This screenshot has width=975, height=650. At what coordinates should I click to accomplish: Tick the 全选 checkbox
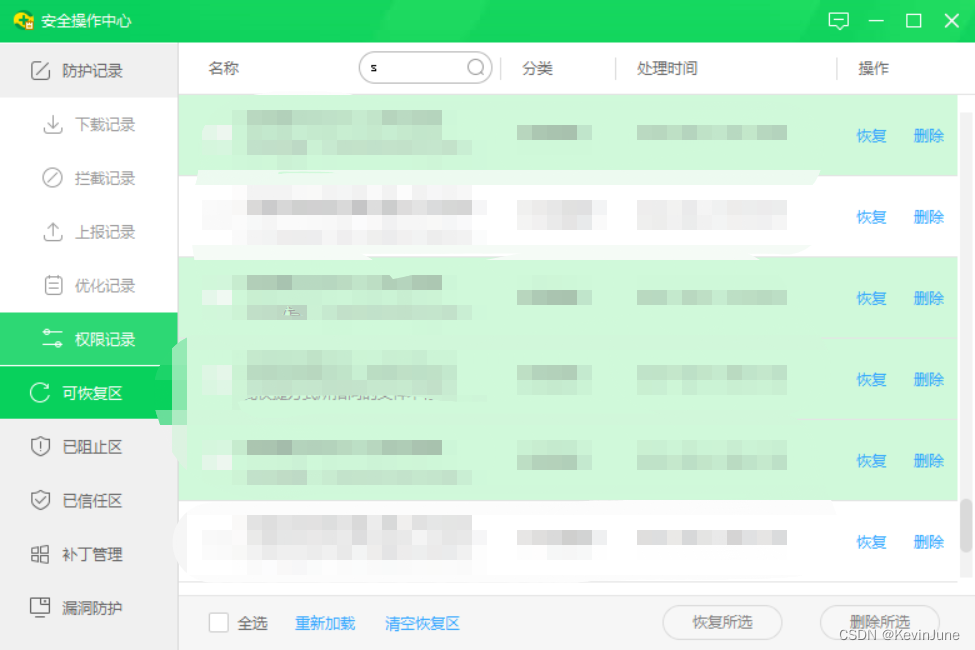point(218,622)
